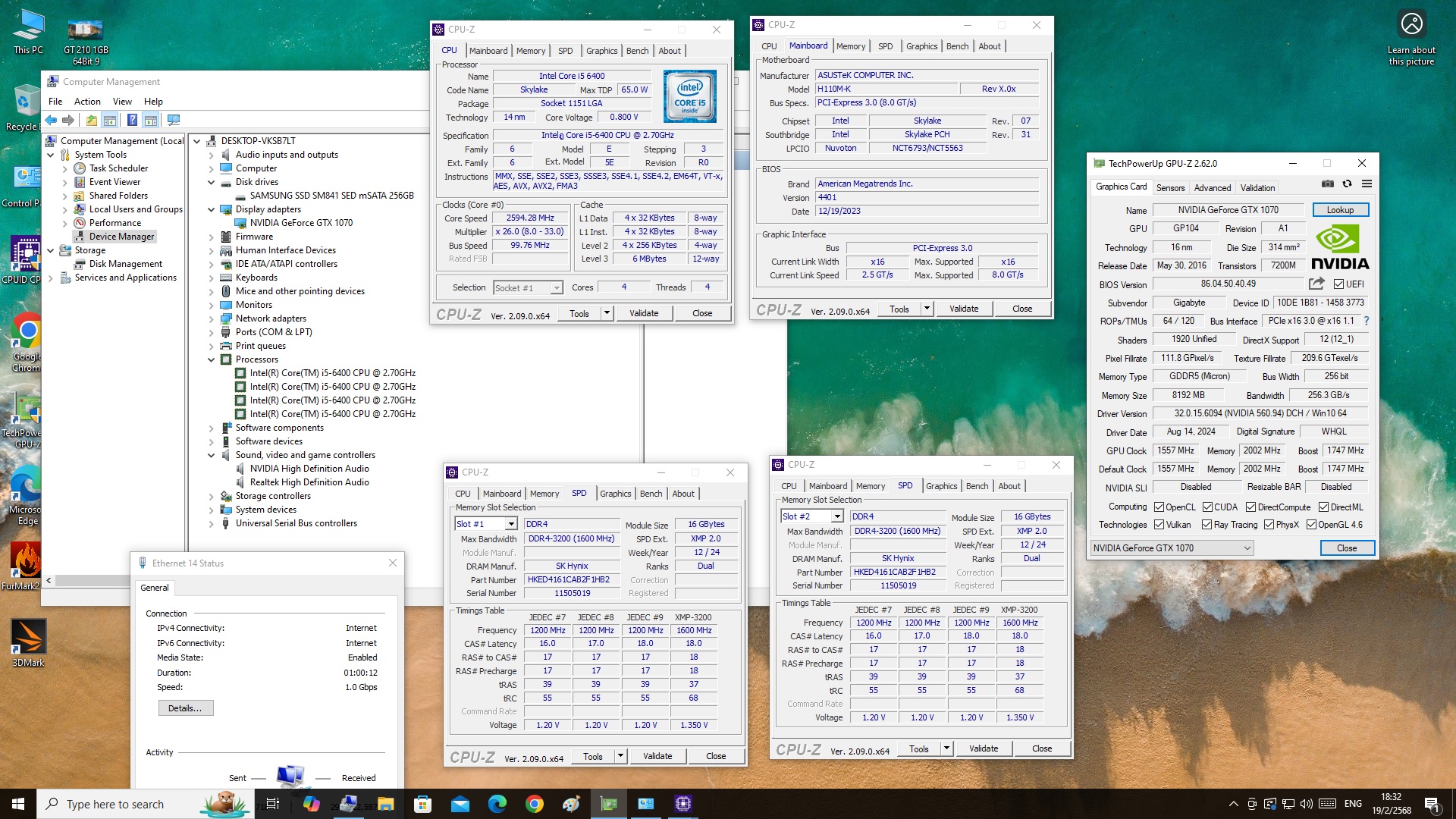Image resolution: width=1456 pixels, height=819 pixels.
Task: Open Windows Start menu
Action: click(x=18, y=804)
